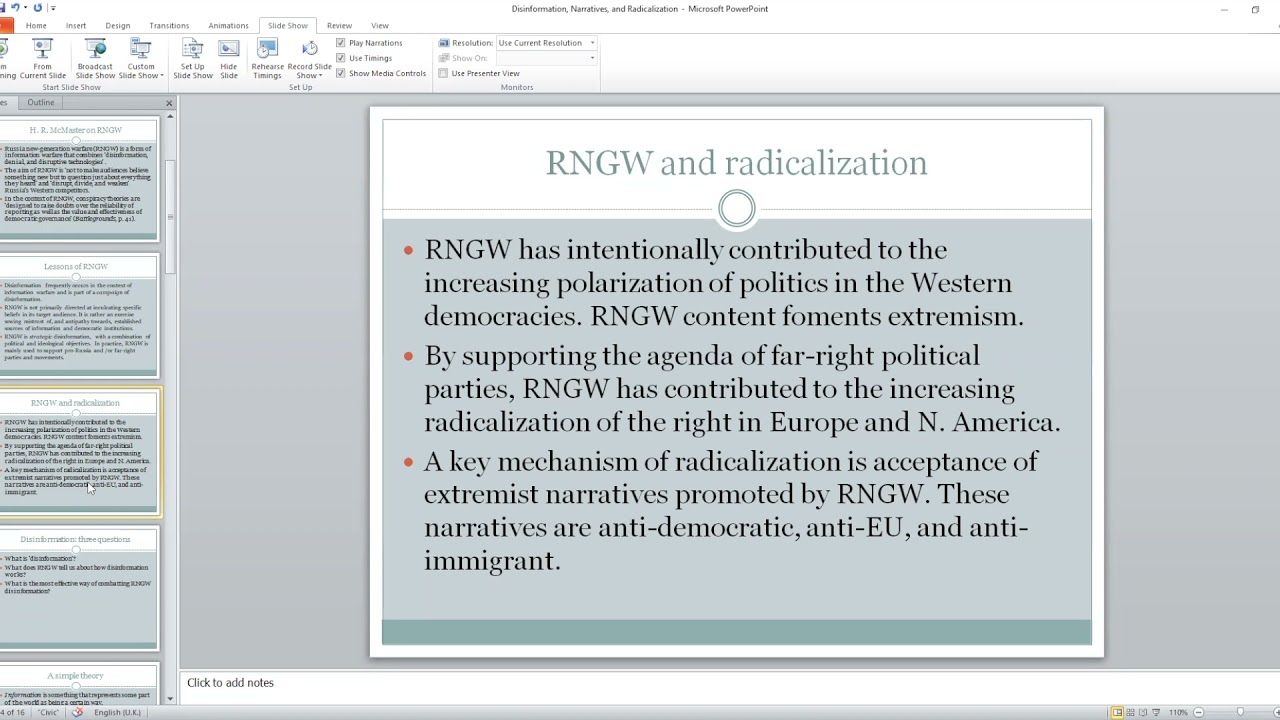Click the 'Civic' theme indicator
The image size is (1280, 720).
(49, 712)
